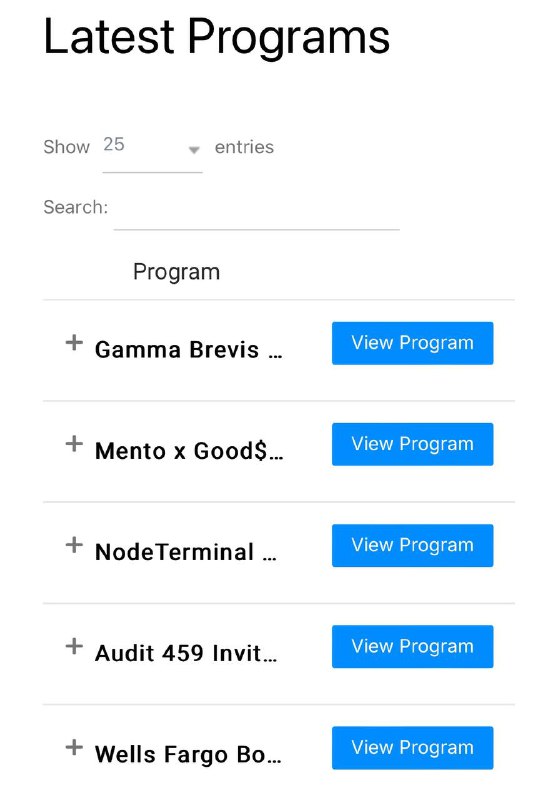Expand the Gamma Brevis row details
Viewport: 558px width, 800px height.
pyautogui.click(x=74, y=342)
